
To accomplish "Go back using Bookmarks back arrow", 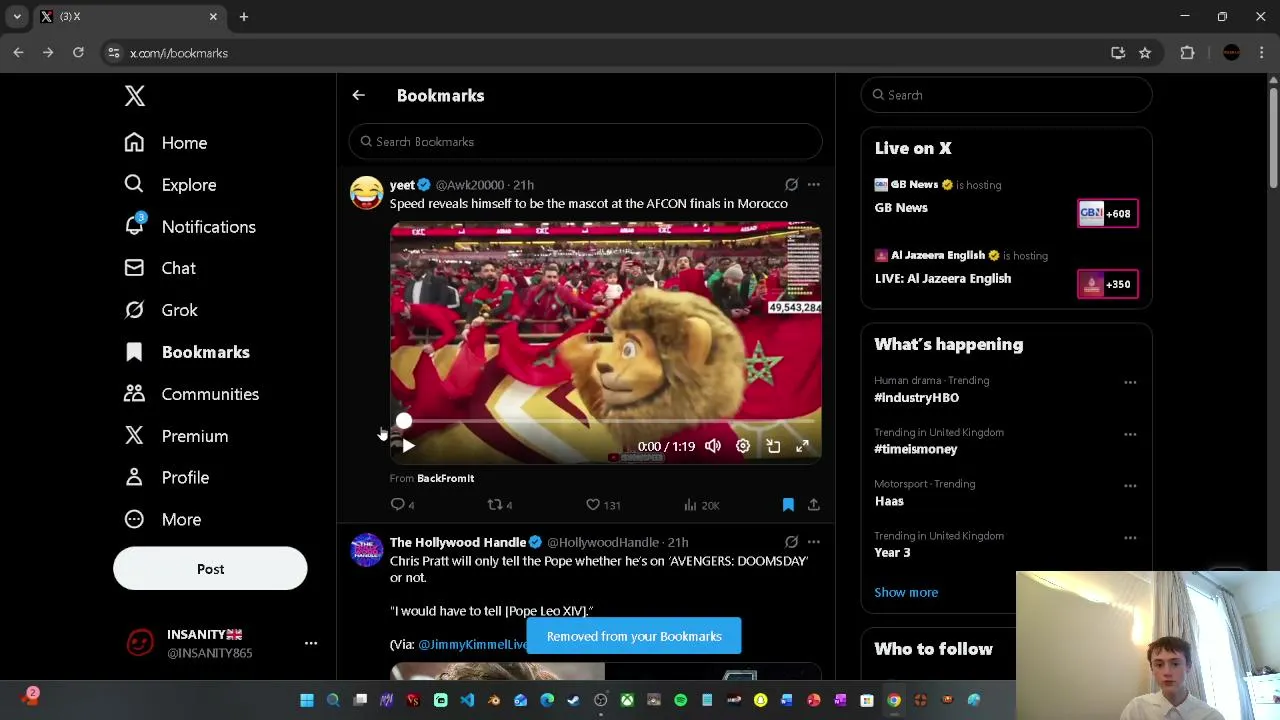I will tap(358, 96).
